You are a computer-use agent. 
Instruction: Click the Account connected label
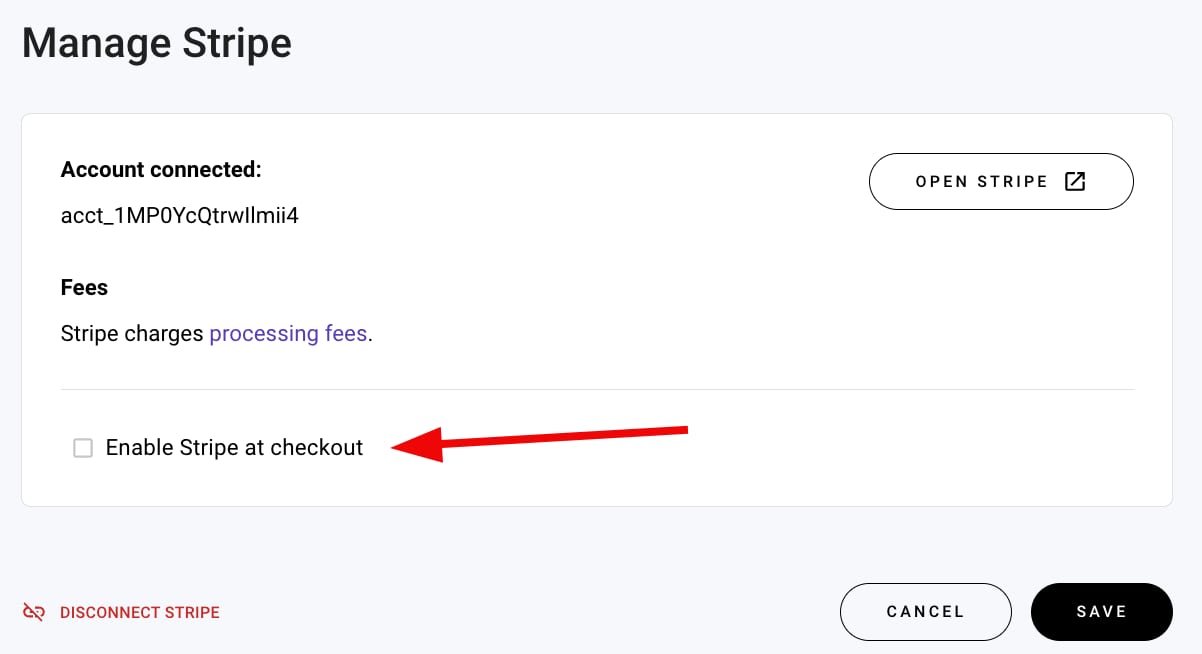coord(162,169)
